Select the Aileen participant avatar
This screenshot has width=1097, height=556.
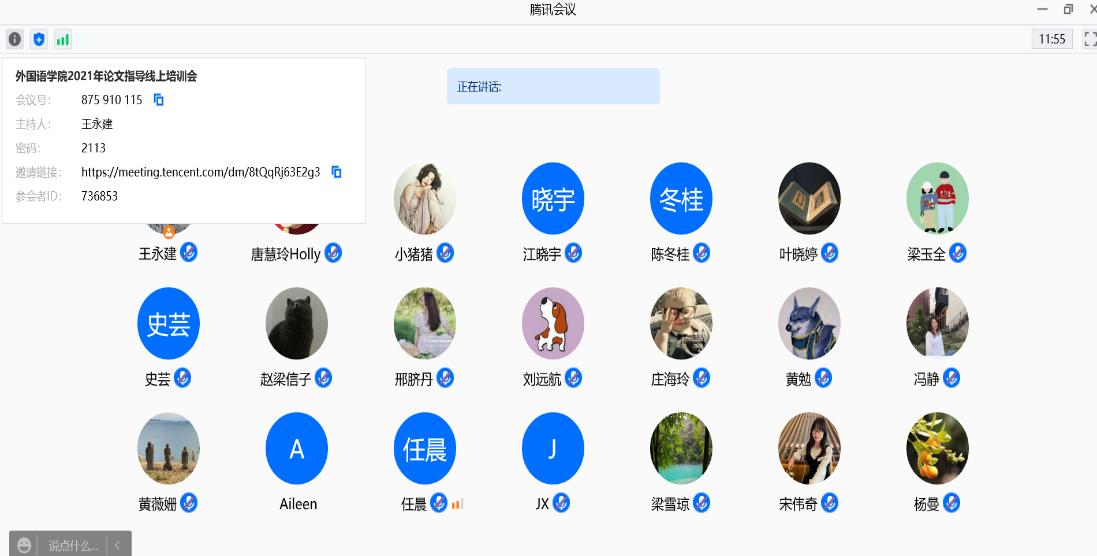[297, 448]
